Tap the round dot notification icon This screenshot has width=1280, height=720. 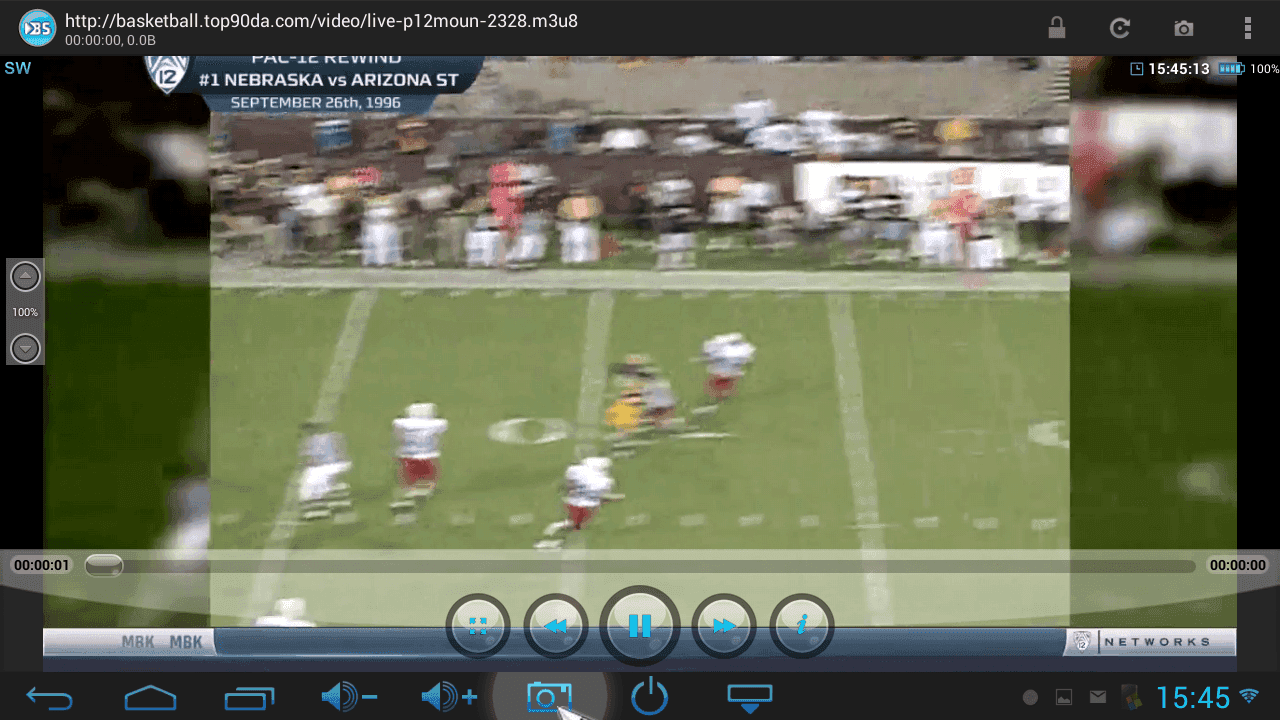tap(1030, 697)
